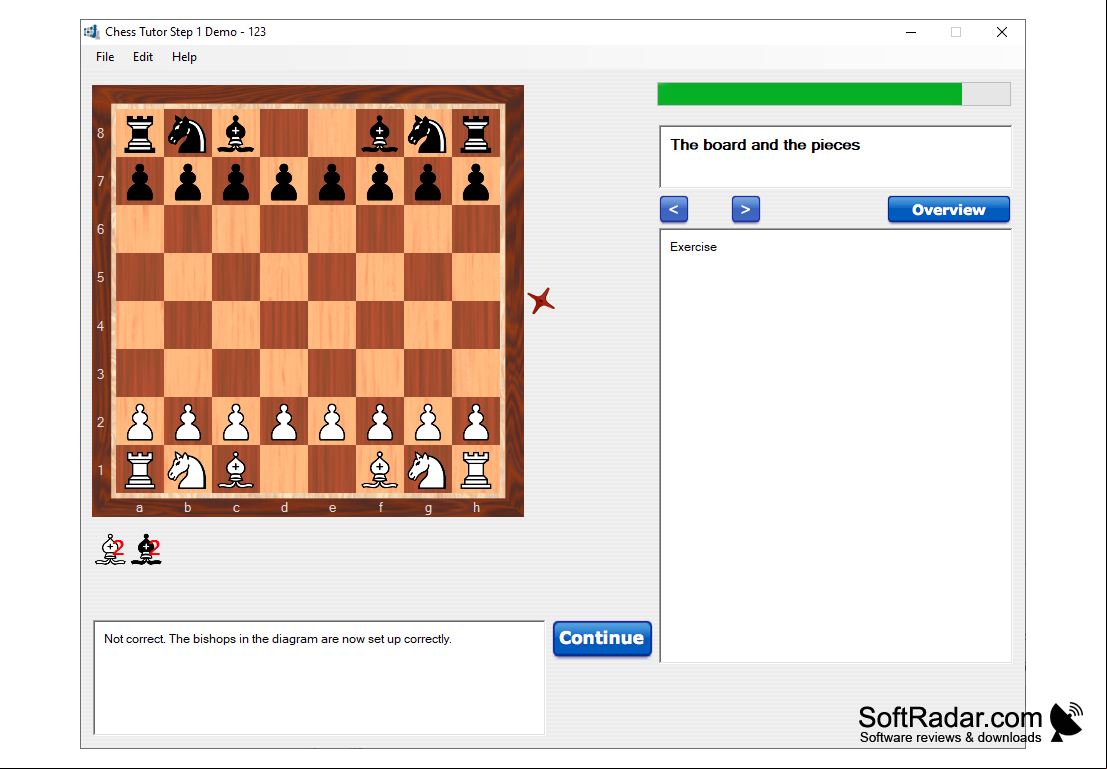Viewport: 1107px width, 769px height.
Task: Click the white bishop on c1
Action: (x=236, y=470)
